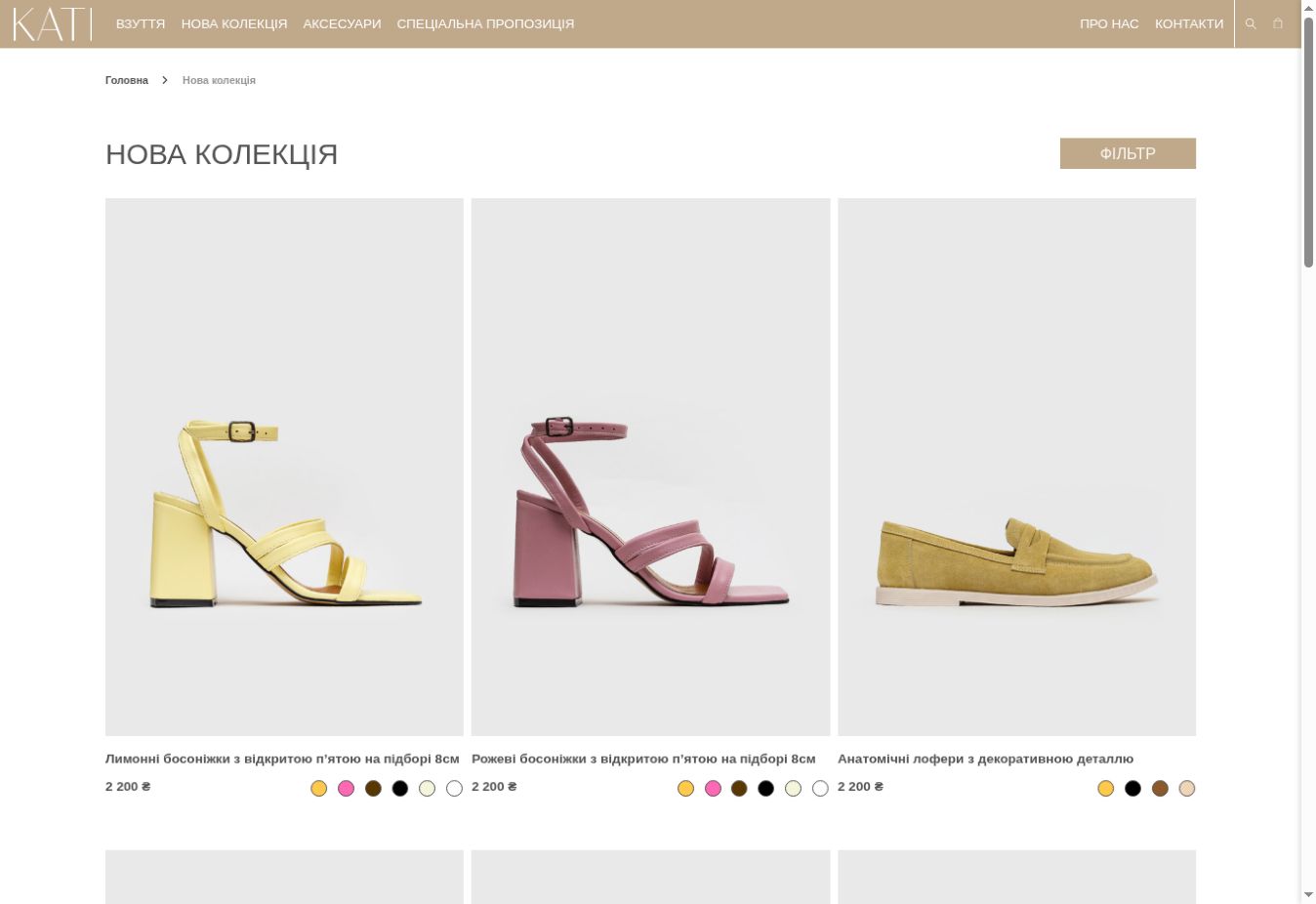Click price of Лимонні босоніжки
The width and height of the screenshot is (1316, 904).
(128, 787)
